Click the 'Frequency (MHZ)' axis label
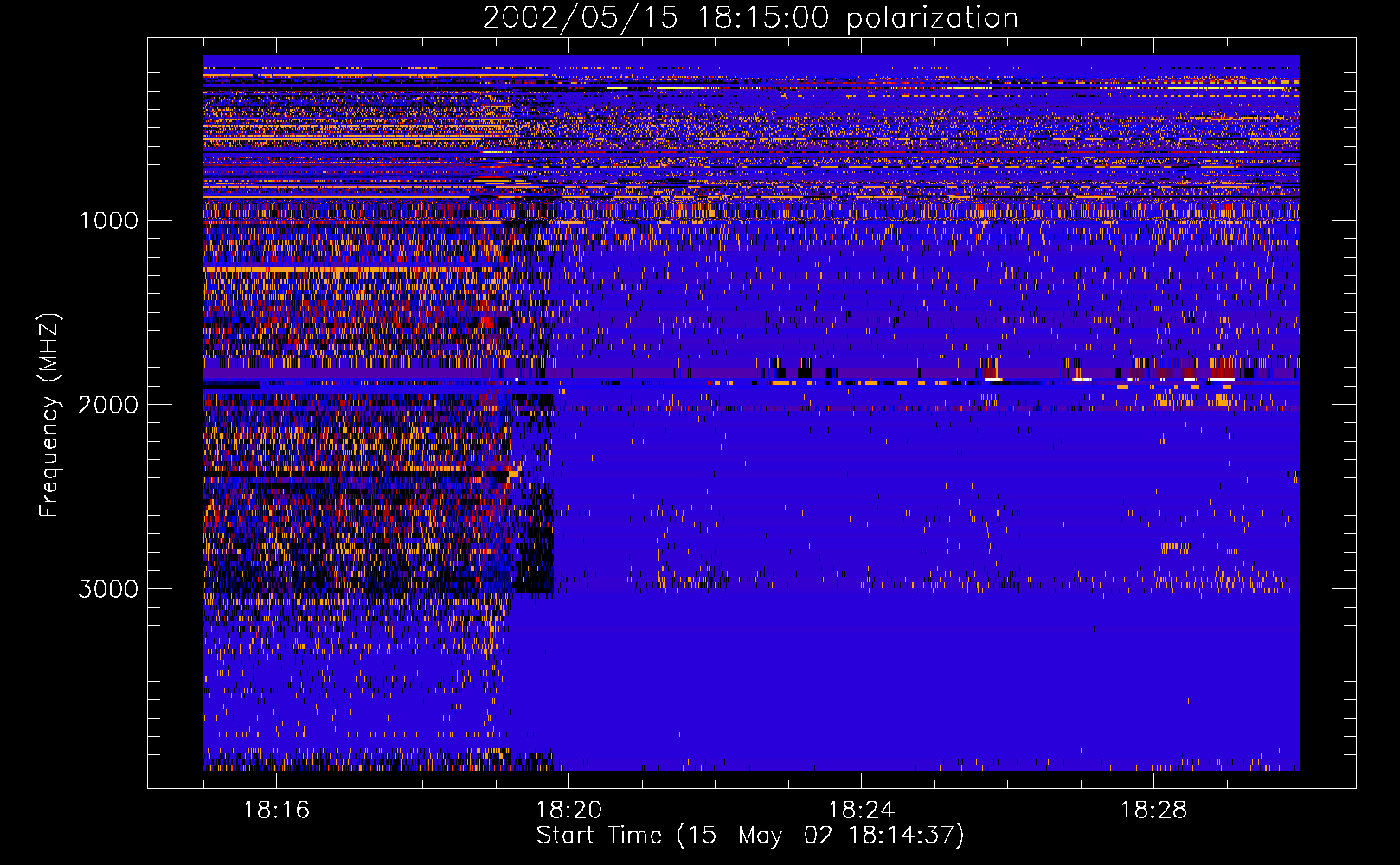Screen dimensions: 1400x865 (x=48, y=415)
